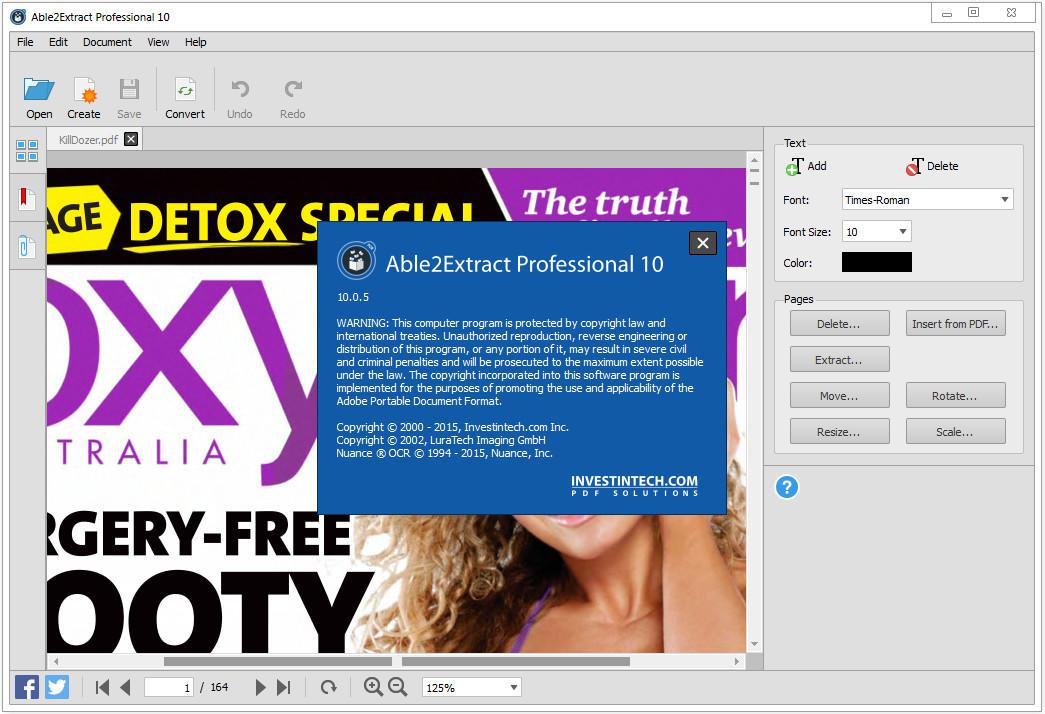Image resolution: width=1045 pixels, height=714 pixels.
Task: Rotate the view with the circular arrow
Action: [329, 687]
